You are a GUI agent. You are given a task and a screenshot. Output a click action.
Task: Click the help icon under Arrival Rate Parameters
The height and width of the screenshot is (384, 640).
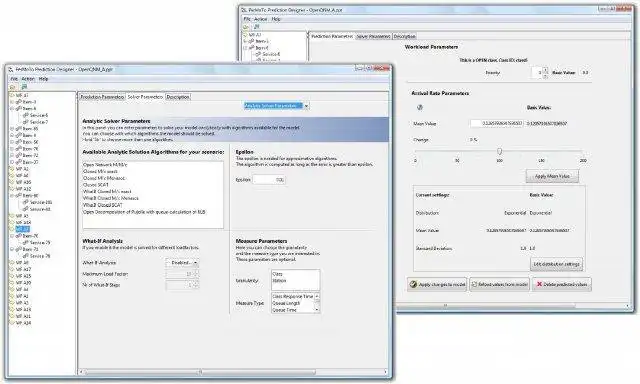click(420, 107)
